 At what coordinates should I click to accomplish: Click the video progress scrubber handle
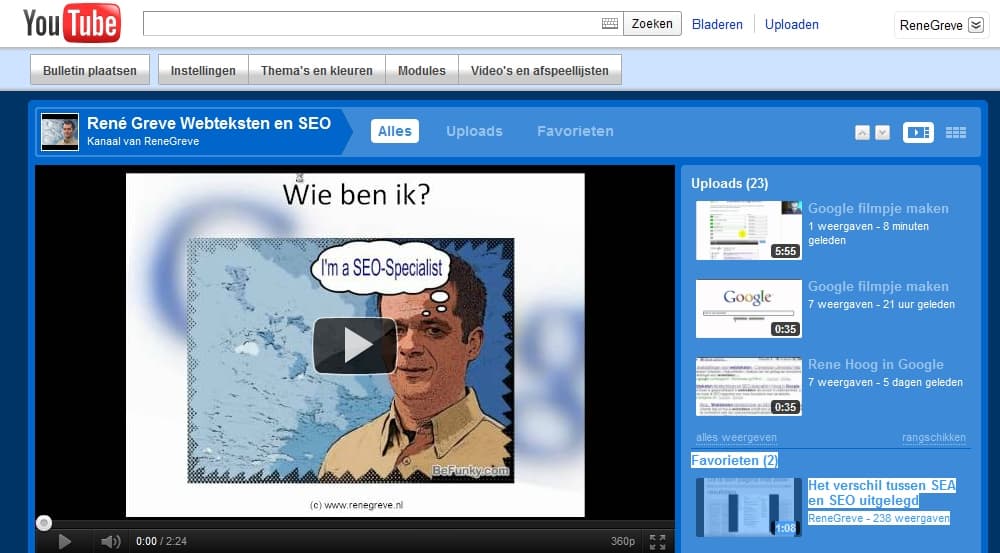coord(44,524)
